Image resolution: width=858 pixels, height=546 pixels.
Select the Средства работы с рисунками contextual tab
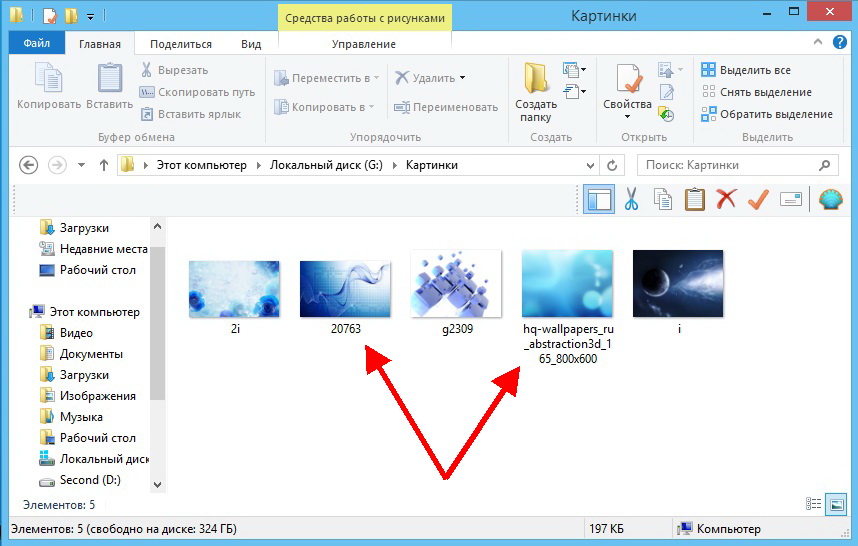point(365,18)
